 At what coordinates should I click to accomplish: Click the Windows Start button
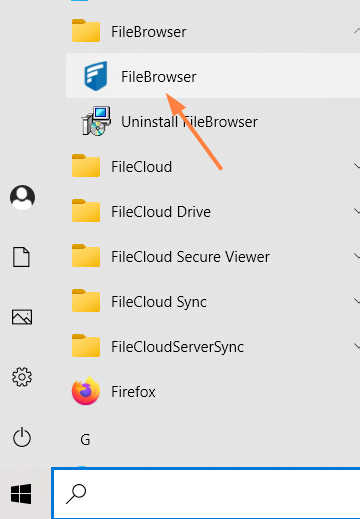coord(21,494)
